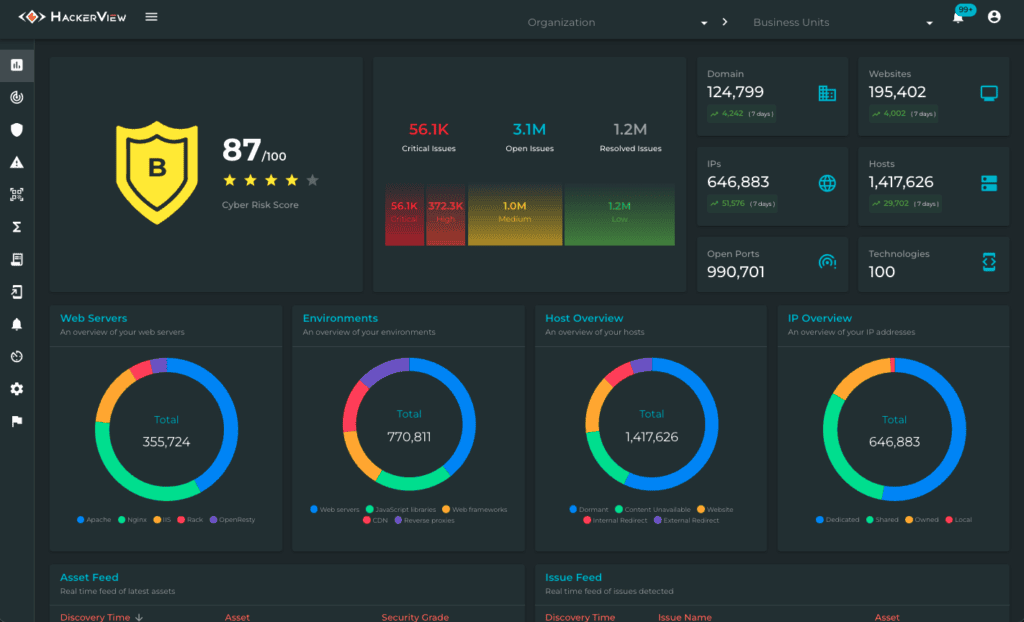
Task: Open the Organization dropdown
Action: (617, 22)
